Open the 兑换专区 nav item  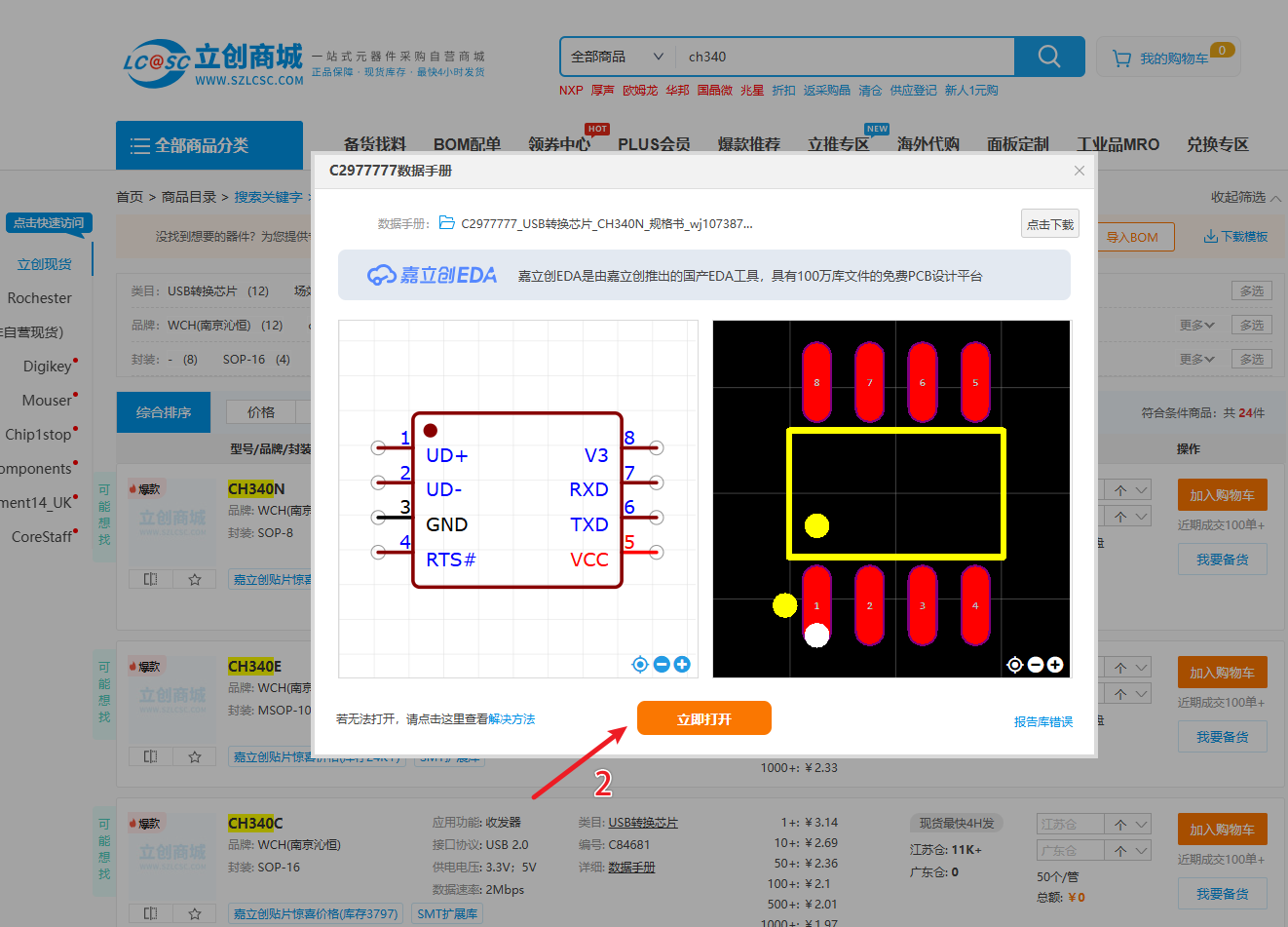click(1218, 144)
